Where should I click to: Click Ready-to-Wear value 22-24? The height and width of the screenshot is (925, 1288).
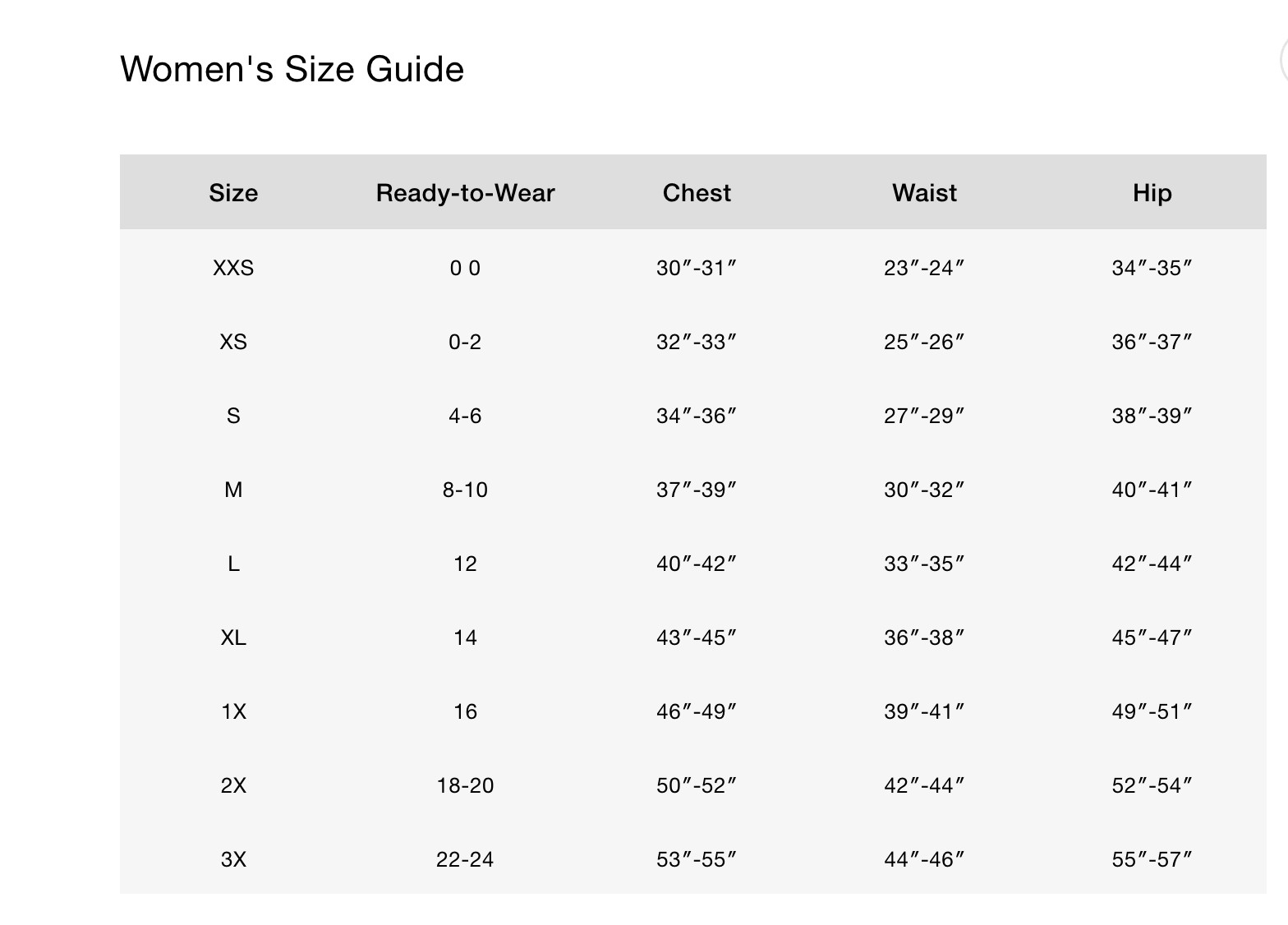tap(465, 859)
